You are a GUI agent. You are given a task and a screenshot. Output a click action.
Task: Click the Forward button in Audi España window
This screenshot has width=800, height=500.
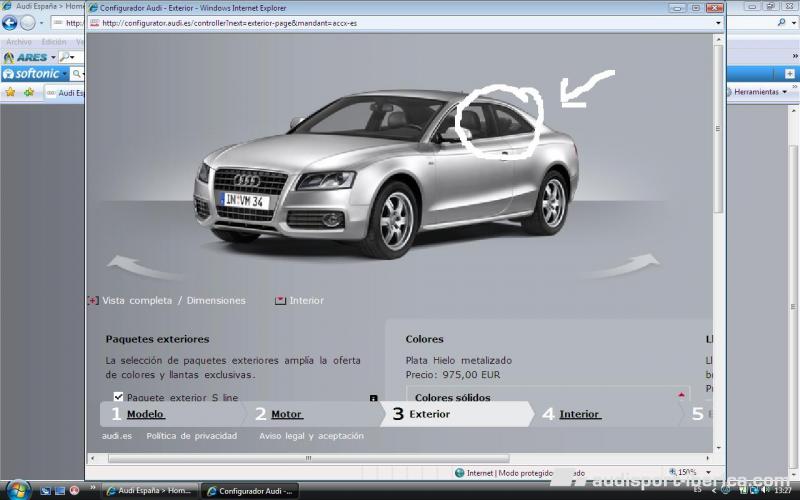click(x=28, y=22)
